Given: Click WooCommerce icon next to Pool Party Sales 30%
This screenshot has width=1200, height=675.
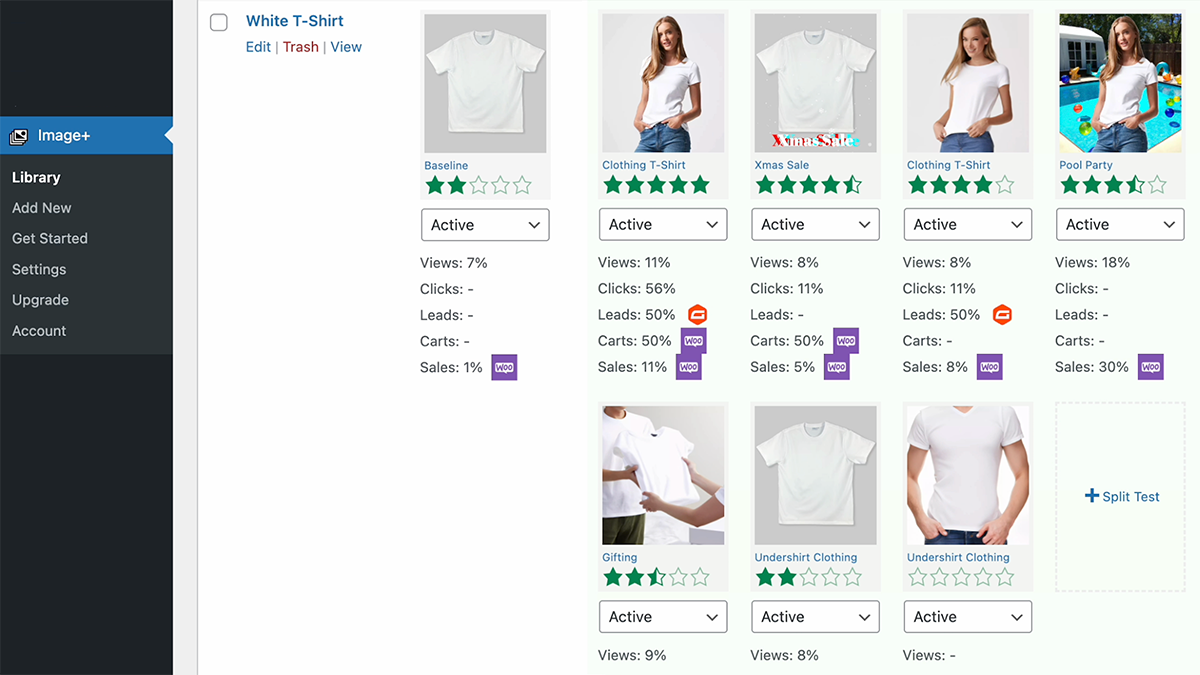Looking at the screenshot, I should click(x=1150, y=367).
